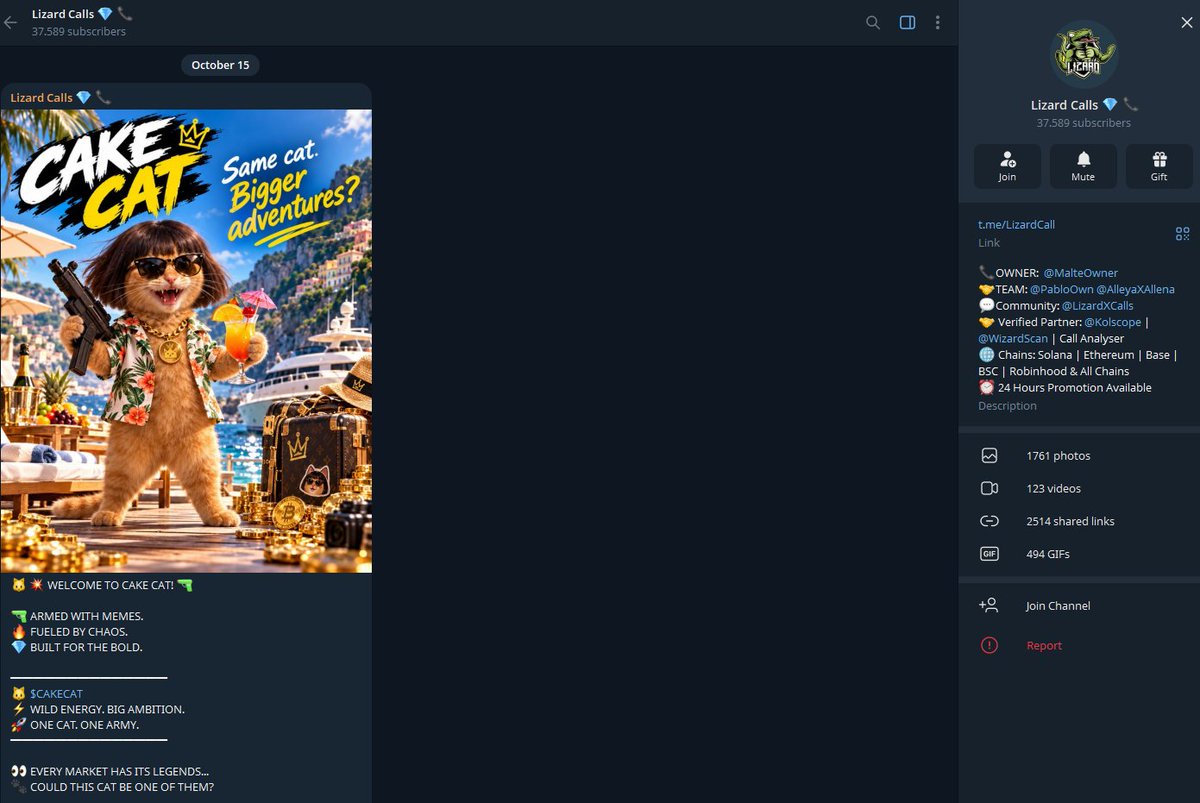Click the 'Description' label

point(1007,406)
